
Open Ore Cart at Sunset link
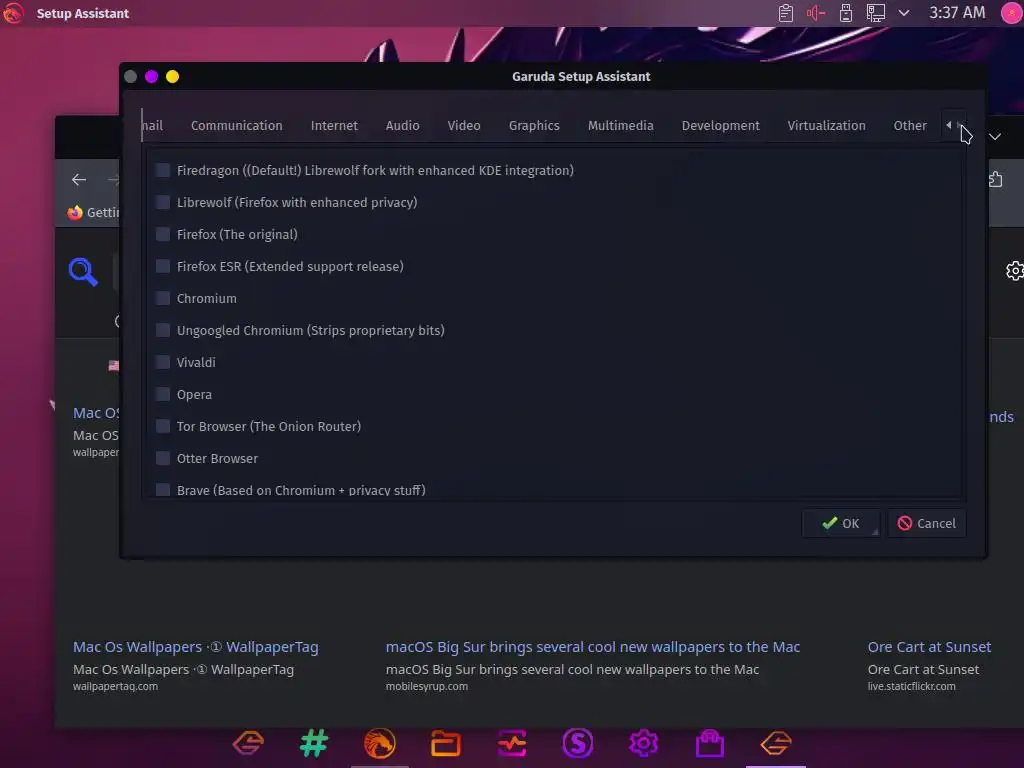tap(929, 647)
